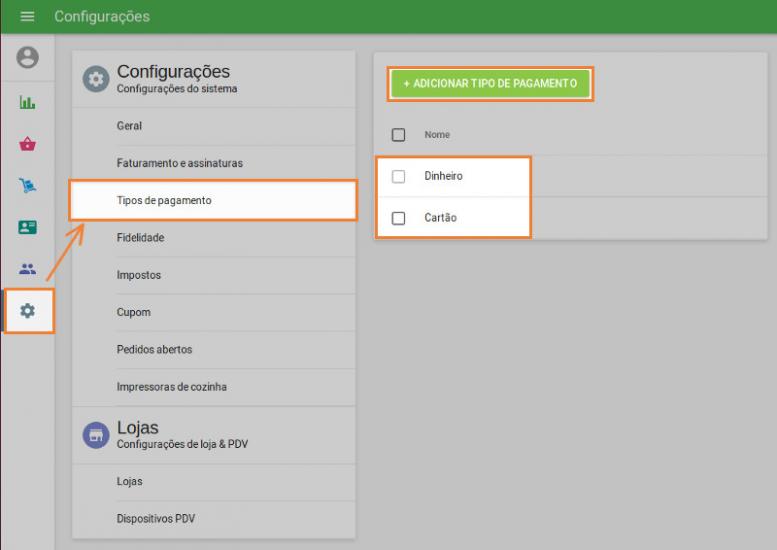
Task: Open the user account profile icon
Action: click(x=27, y=57)
